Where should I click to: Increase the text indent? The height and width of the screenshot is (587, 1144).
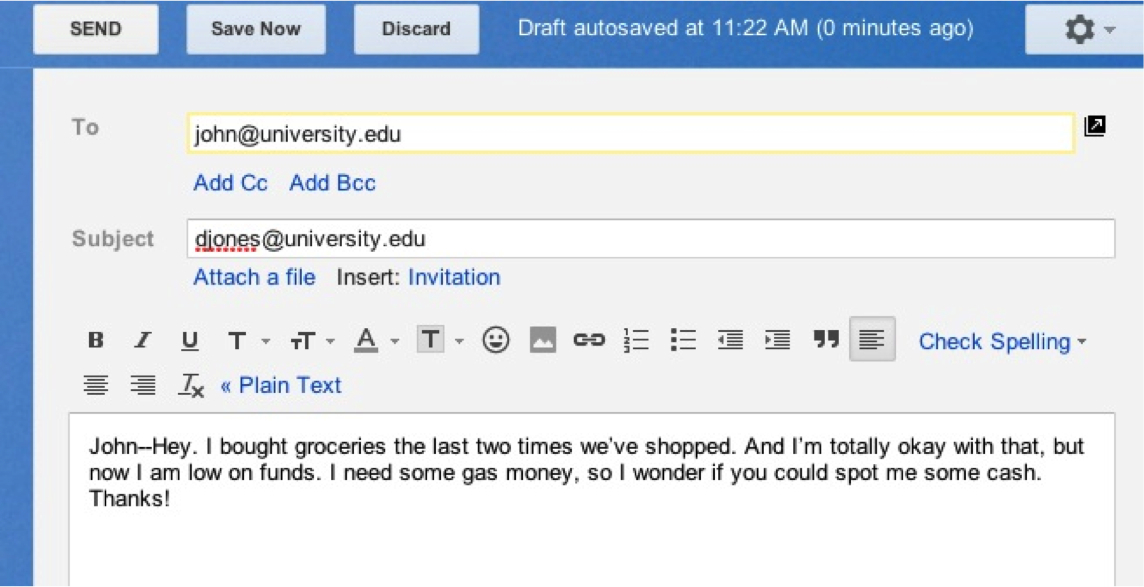coord(778,340)
